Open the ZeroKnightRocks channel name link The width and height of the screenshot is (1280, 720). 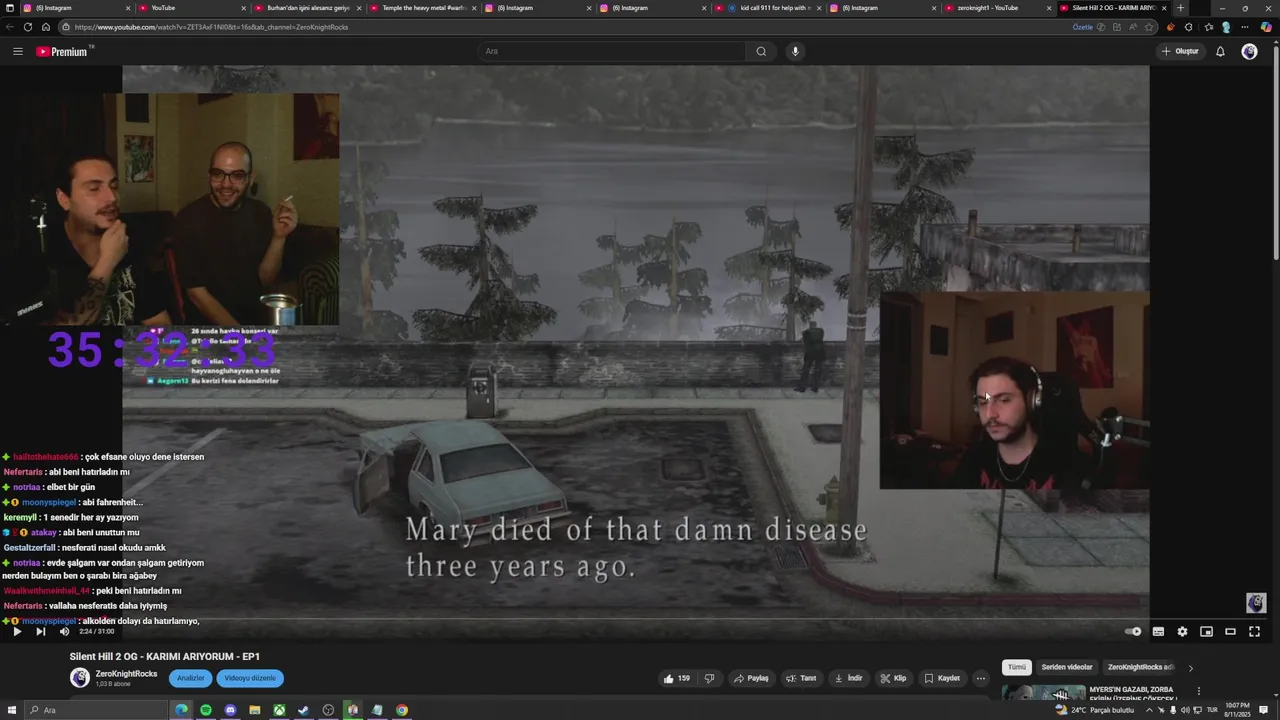tap(126, 673)
